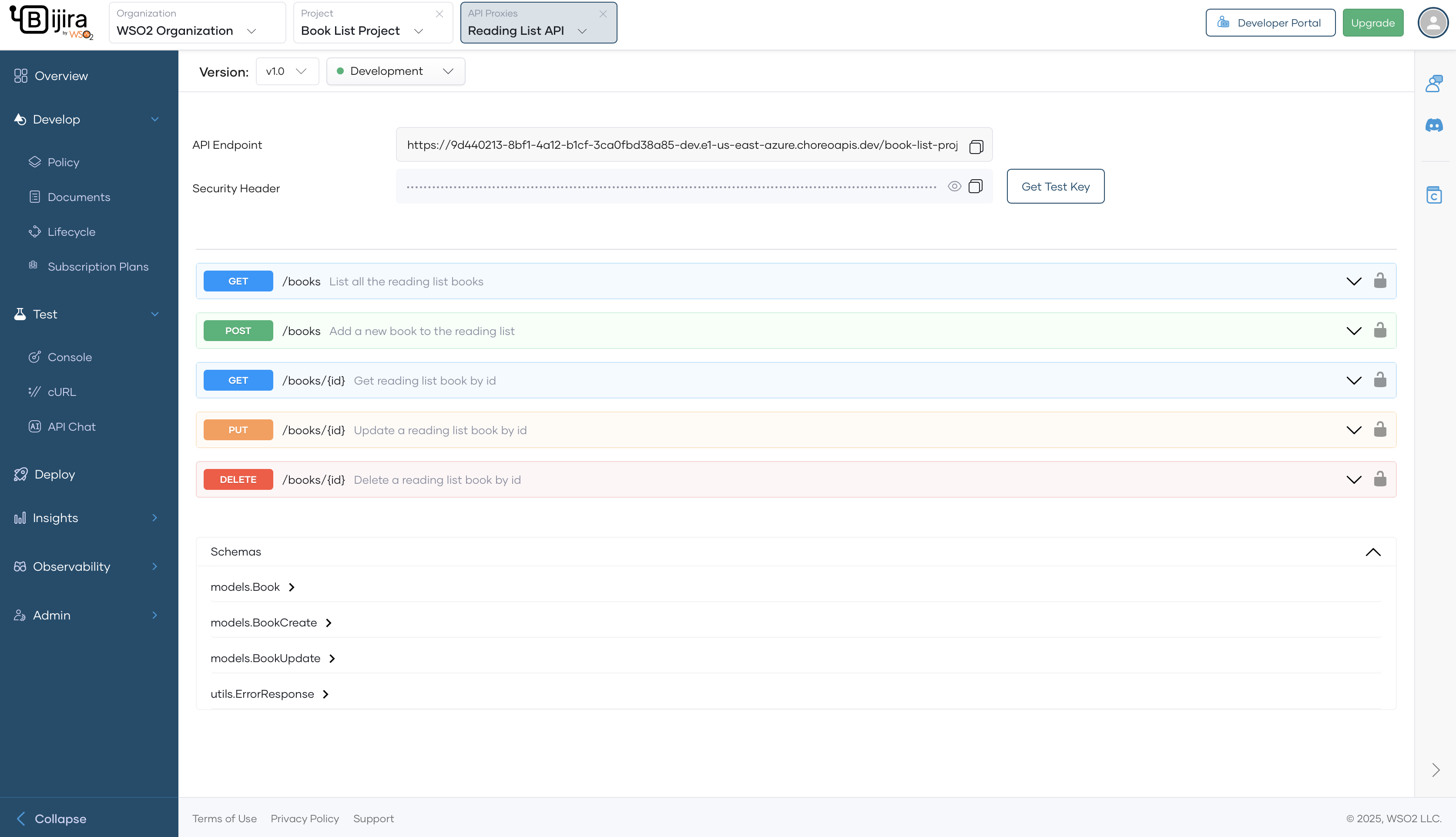Image resolution: width=1456 pixels, height=837 pixels.
Task: Collapse the left navigation sidebar
Action: coord(52,818)
